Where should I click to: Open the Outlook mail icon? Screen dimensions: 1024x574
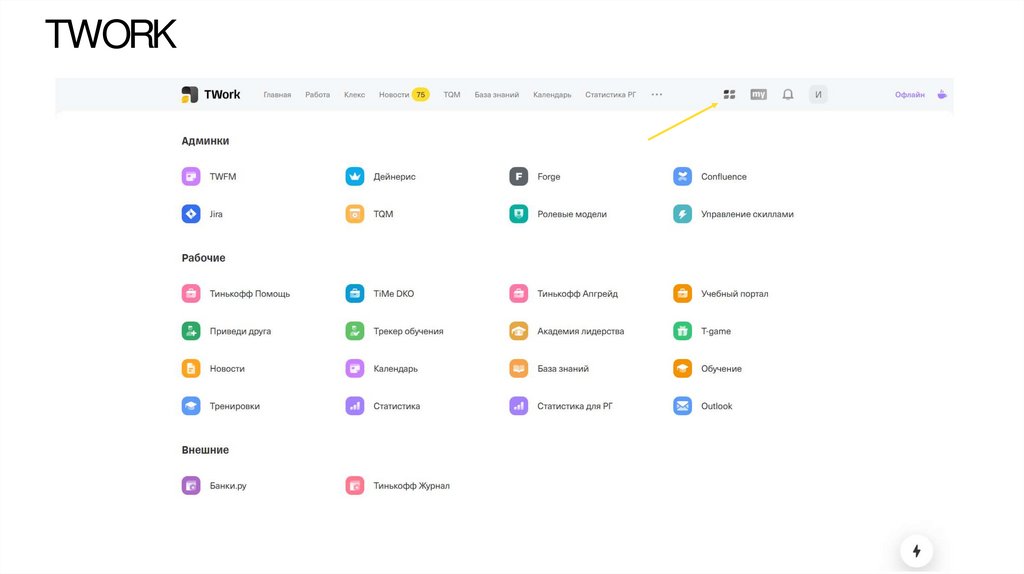[x=682, y=406]
